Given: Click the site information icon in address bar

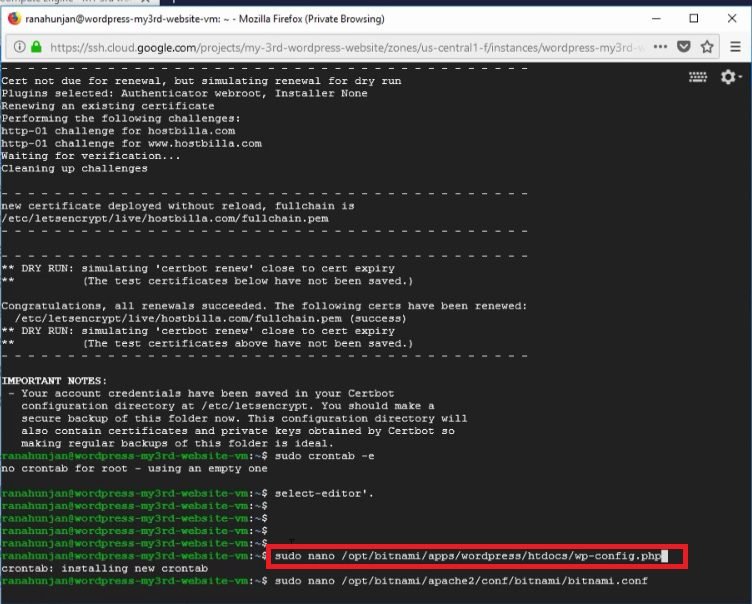Looking at the screenshot, I should pos(19,47).
